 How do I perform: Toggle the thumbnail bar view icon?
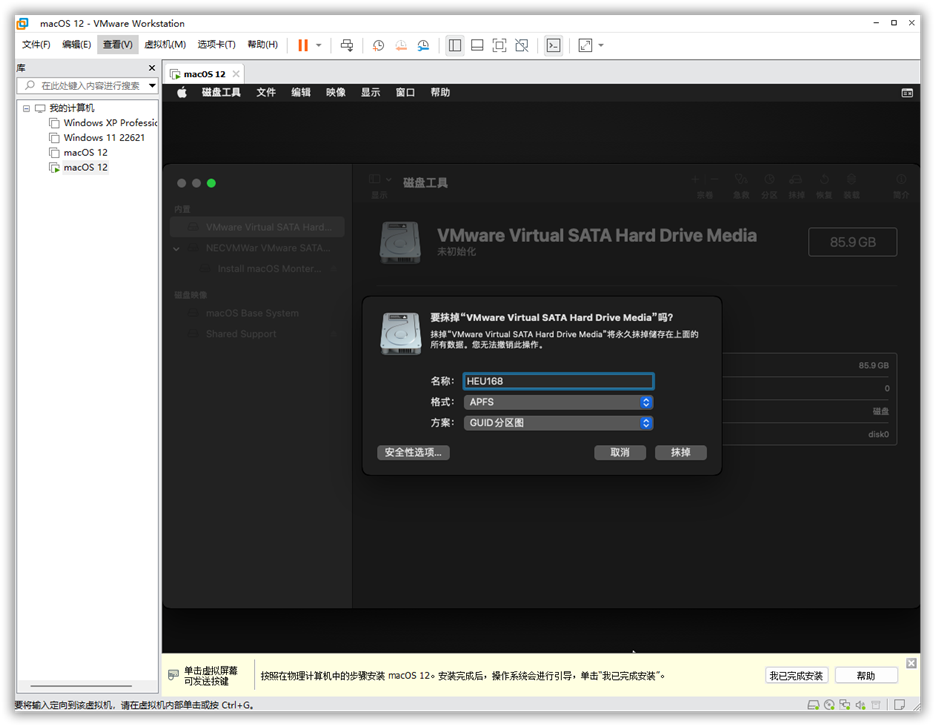point(477,45)
